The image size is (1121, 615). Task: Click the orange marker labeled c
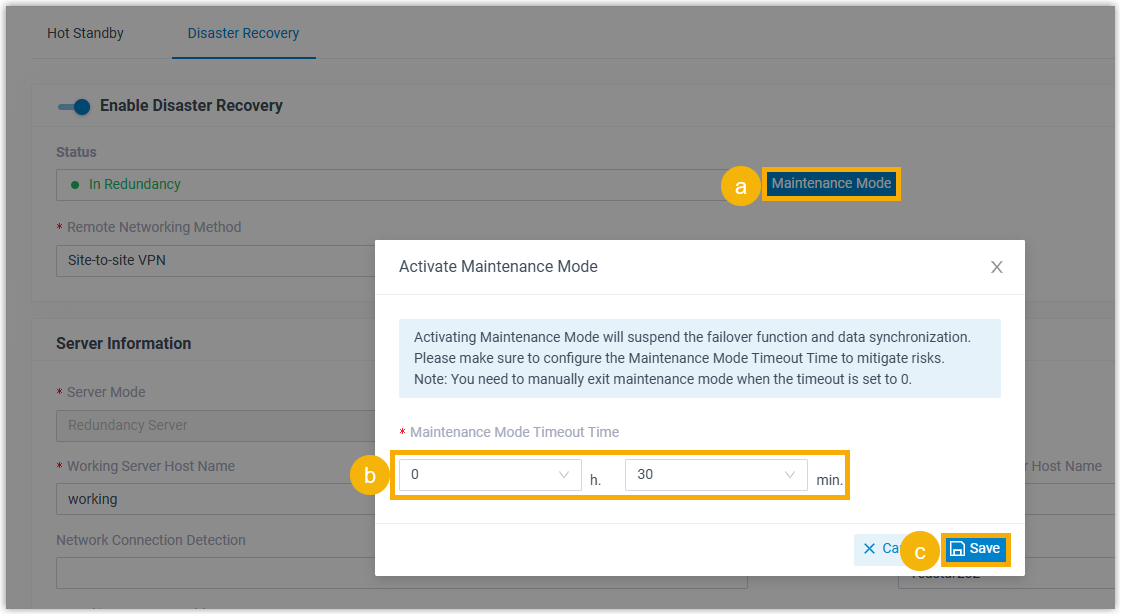coord(920,551)
